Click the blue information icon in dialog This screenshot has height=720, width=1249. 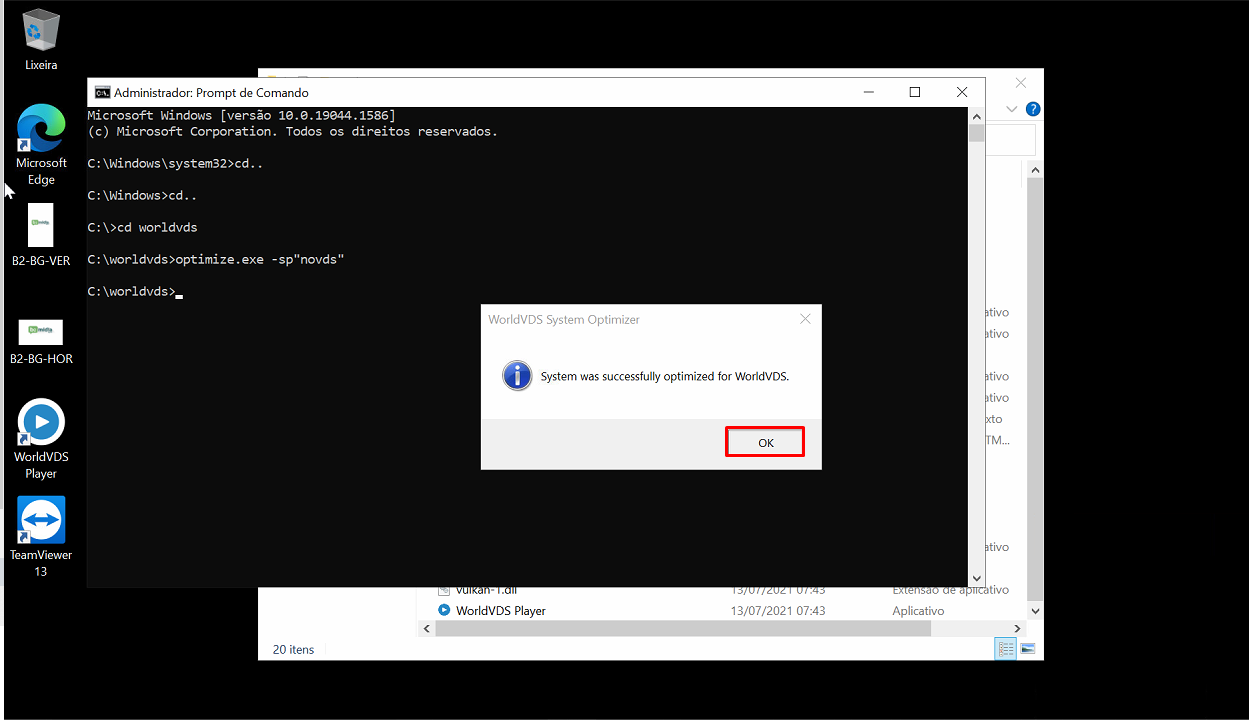click(x=516, y=376)
